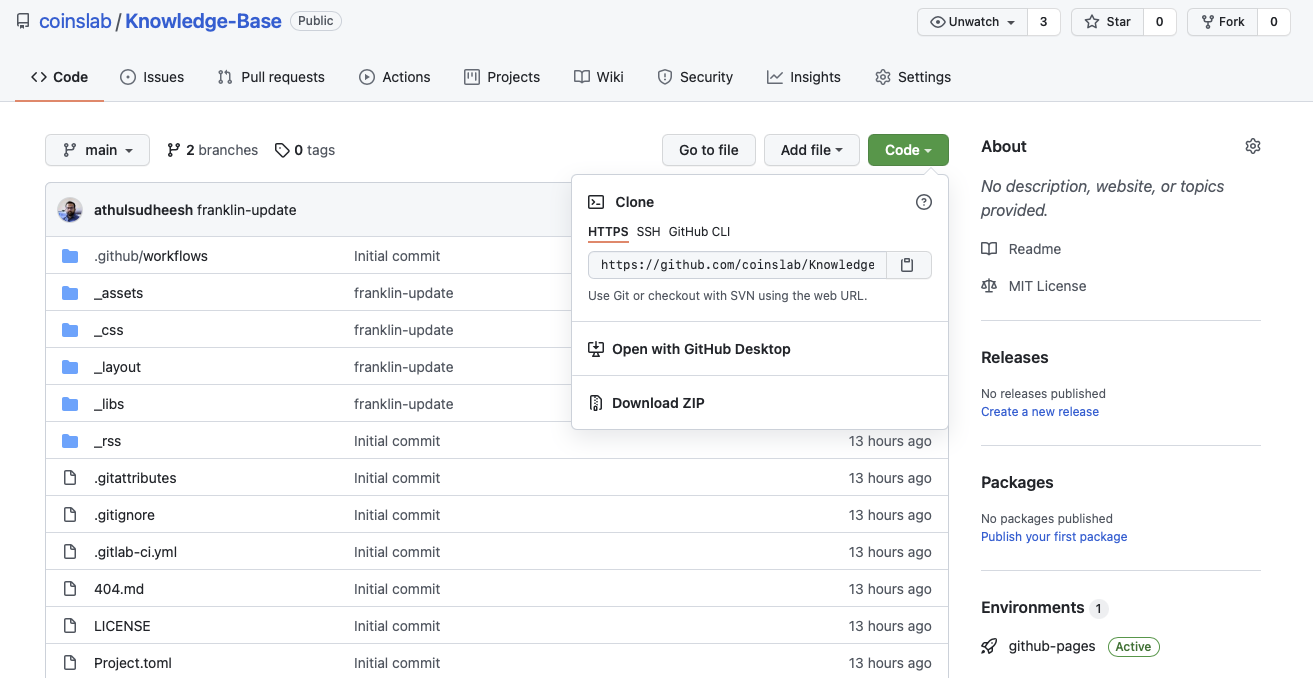The width and height of the screenshot is (1313, 678).
Task: Open About section settings gear icon
Action: (1253, 146)
